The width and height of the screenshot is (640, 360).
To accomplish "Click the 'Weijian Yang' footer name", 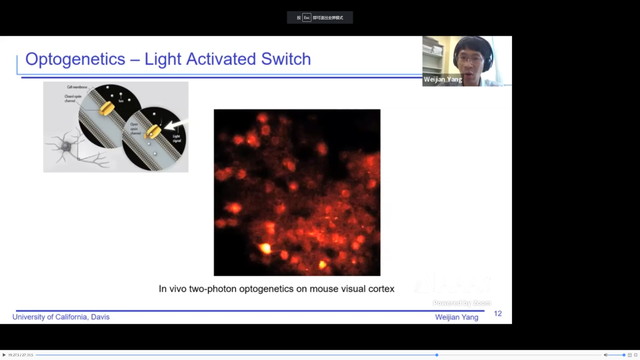I will (456, 317).
